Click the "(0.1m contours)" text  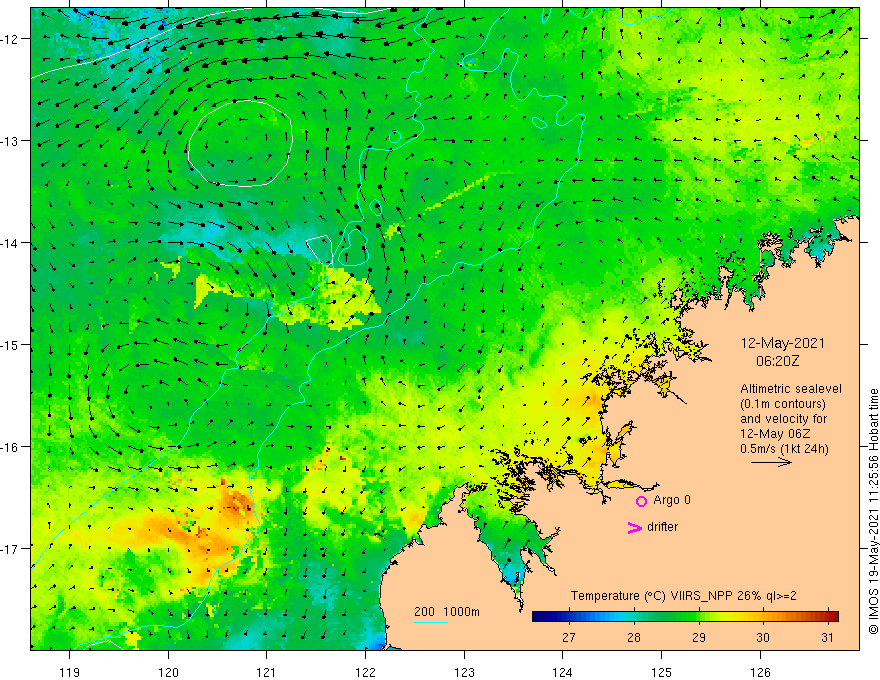(783, 404)
